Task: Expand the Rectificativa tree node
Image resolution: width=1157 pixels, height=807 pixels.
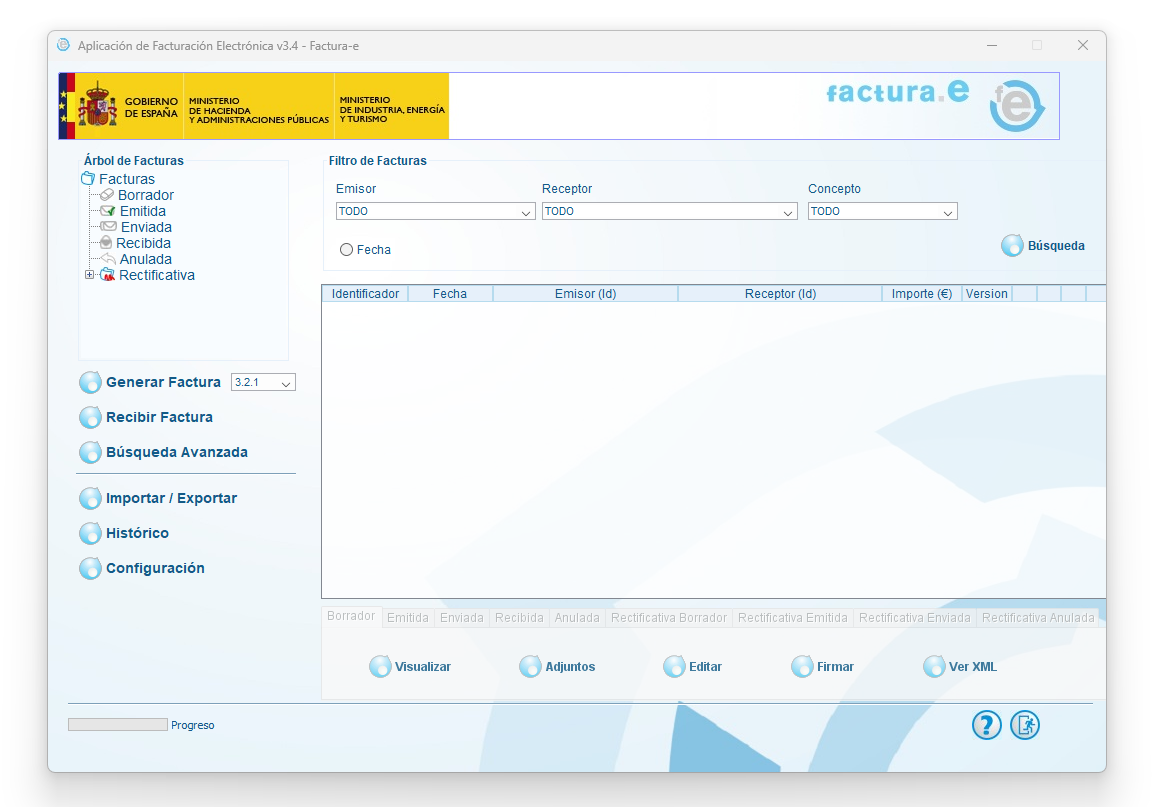Action: coord(89,276)
